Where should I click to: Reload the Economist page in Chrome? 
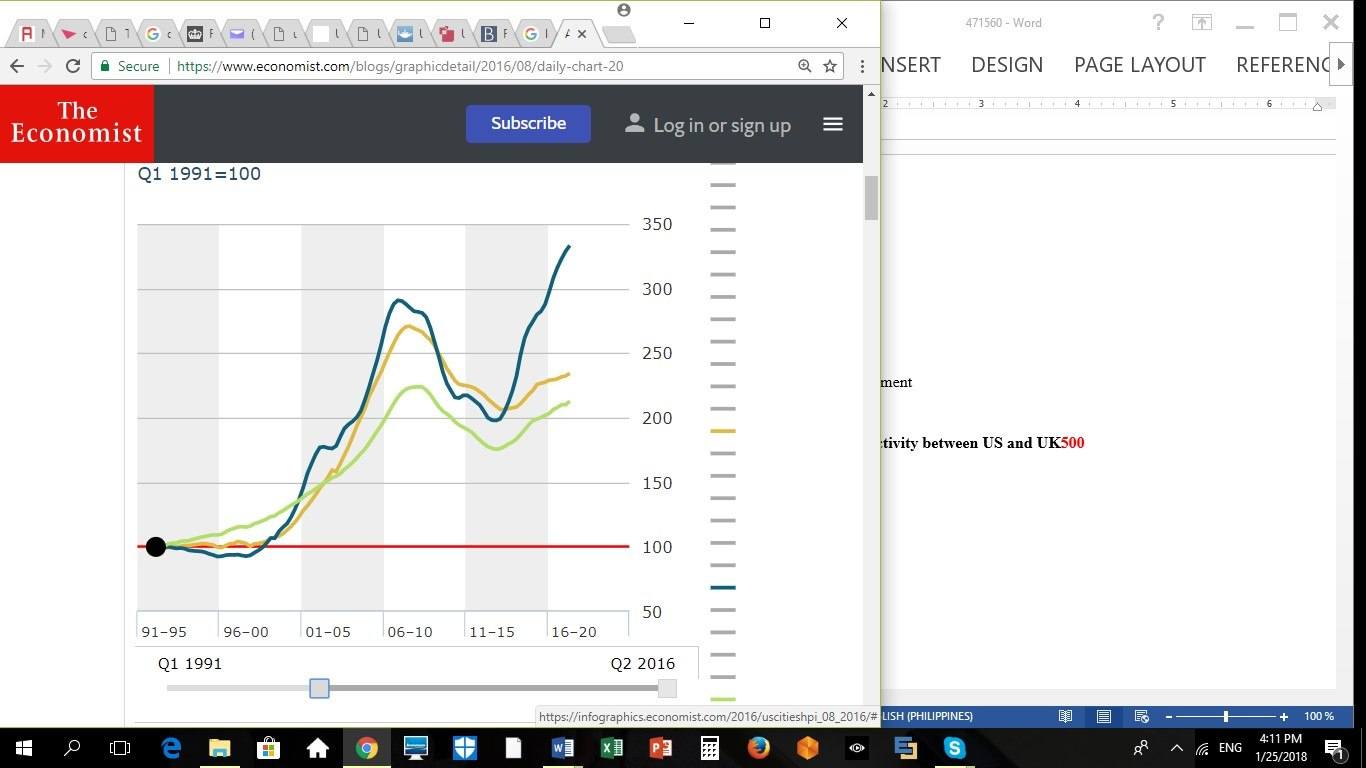point(72,66)
